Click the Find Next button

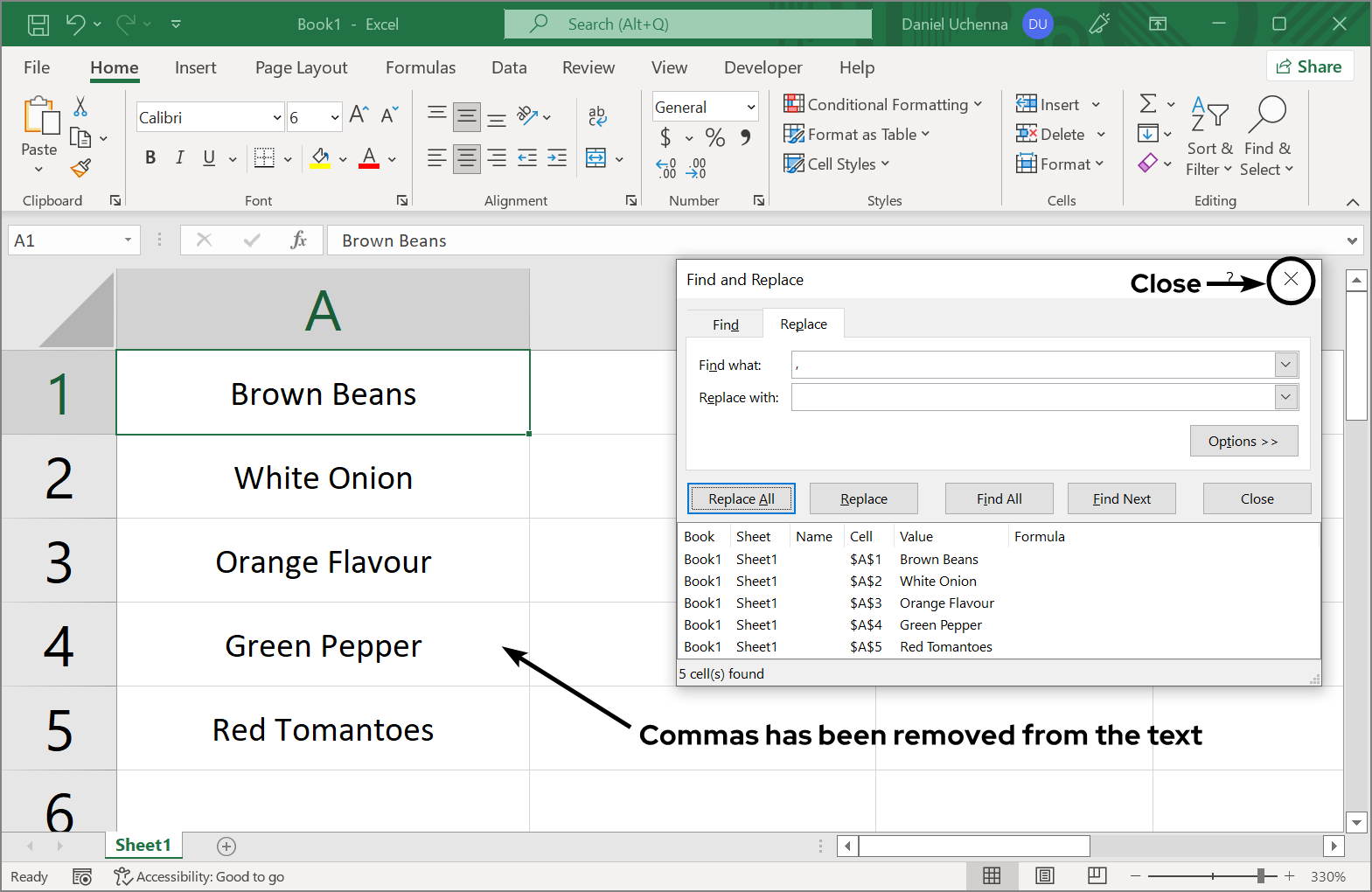(1121, 498)
